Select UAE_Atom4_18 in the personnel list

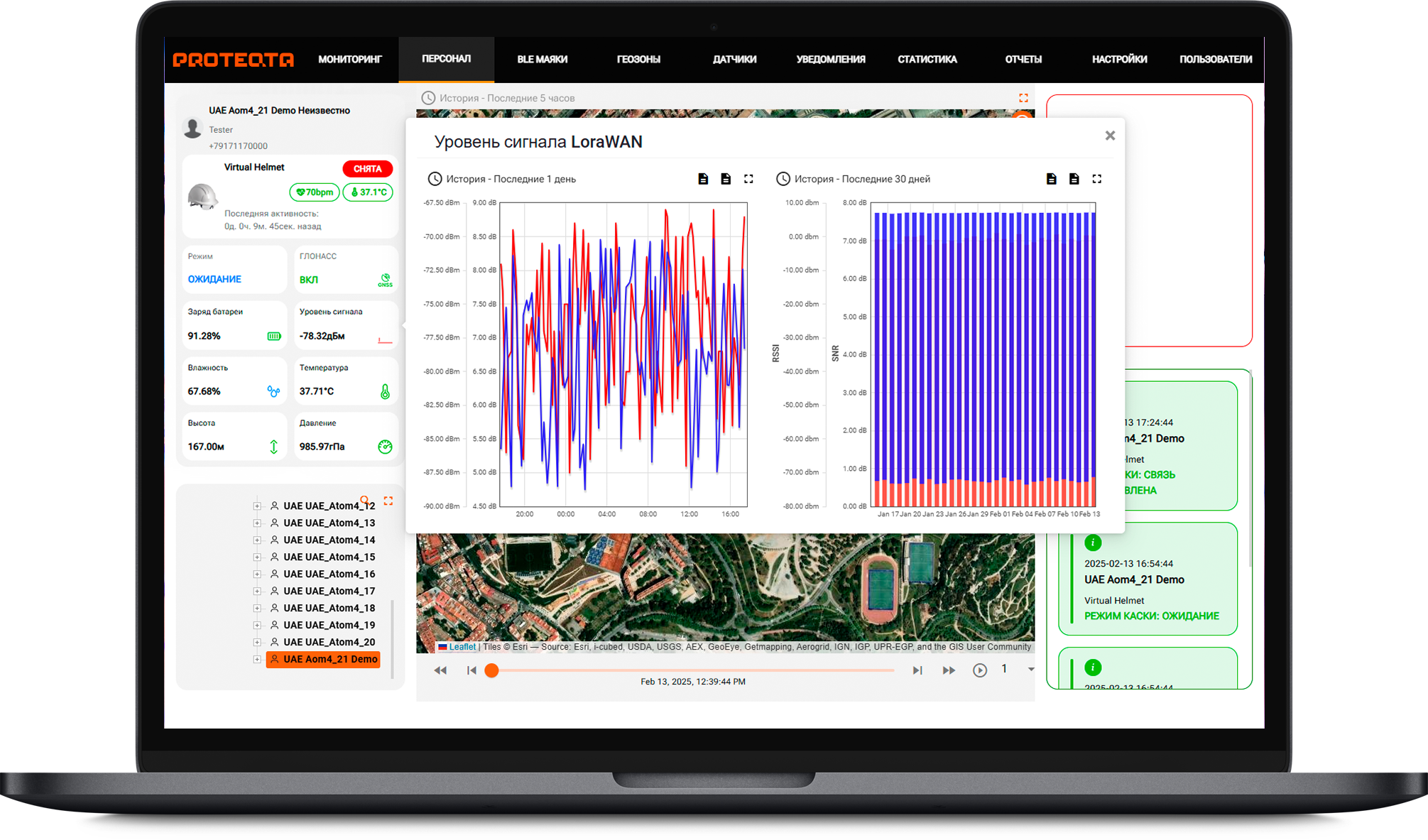(x=329, y=609)
